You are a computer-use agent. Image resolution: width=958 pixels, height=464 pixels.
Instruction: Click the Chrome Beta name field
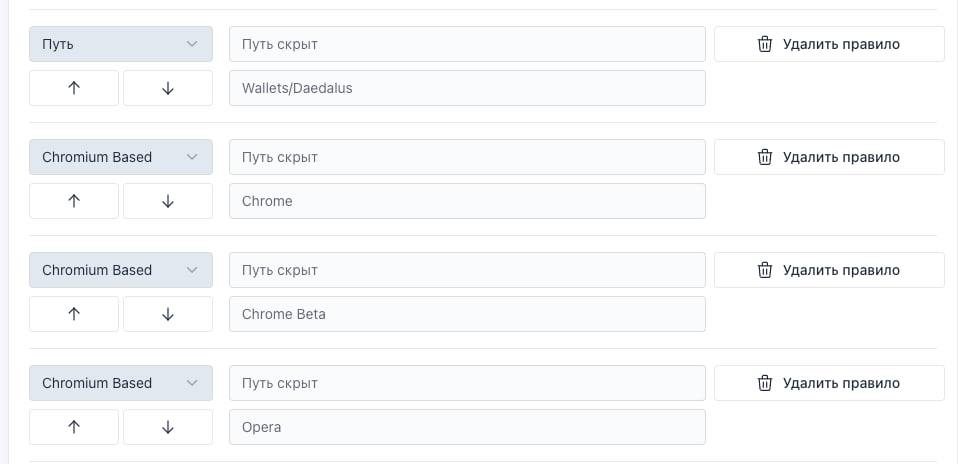coord(467,314)
